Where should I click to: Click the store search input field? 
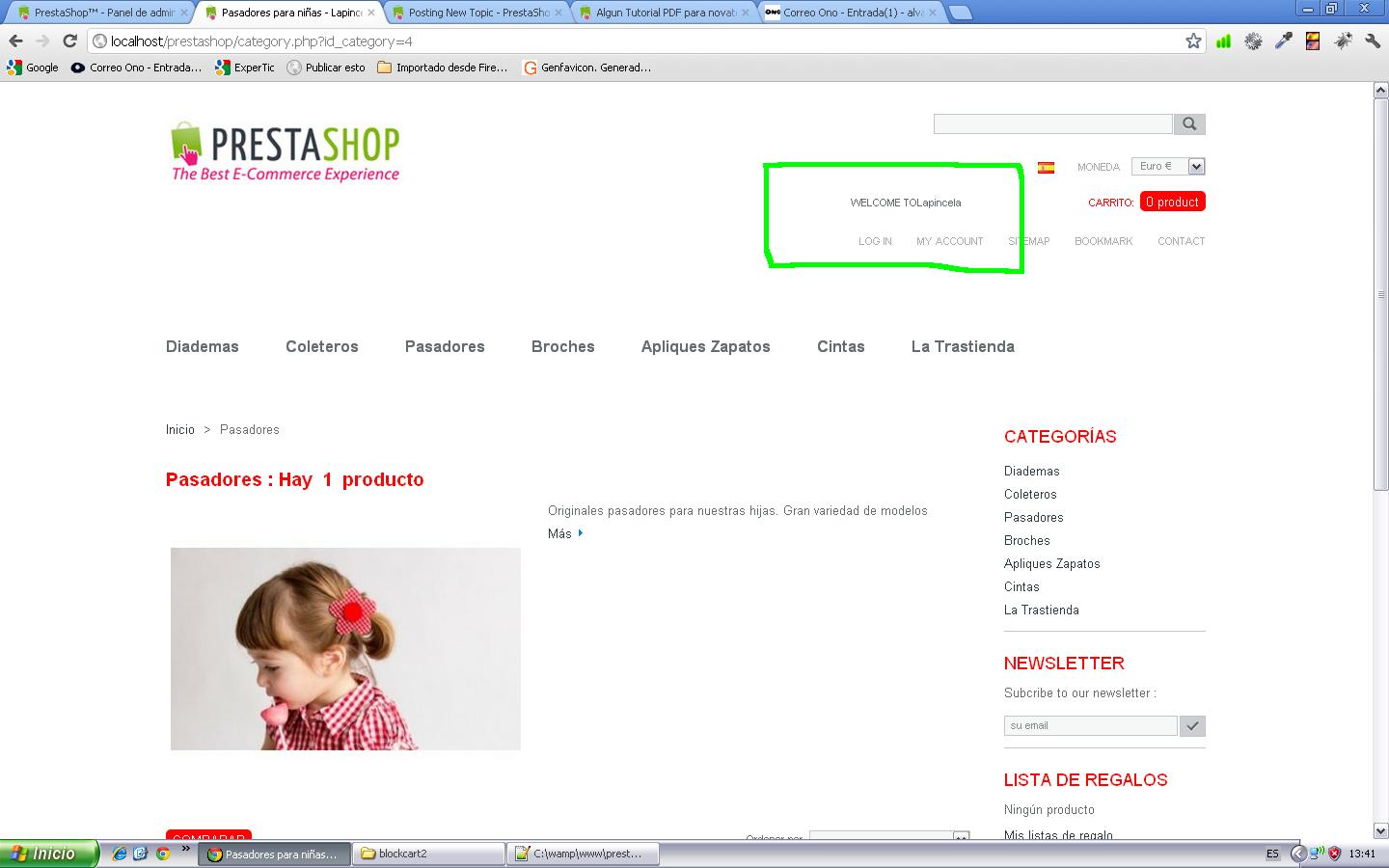(1052, 123)
